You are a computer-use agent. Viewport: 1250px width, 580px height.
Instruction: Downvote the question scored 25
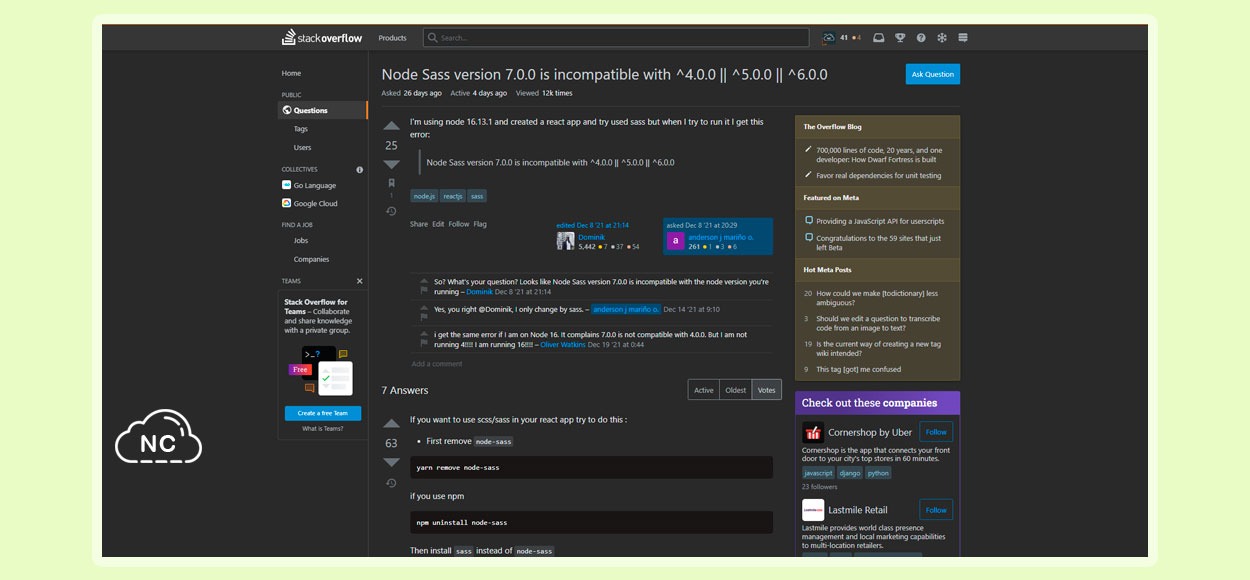pyautogui.click(x=391, y=164)
